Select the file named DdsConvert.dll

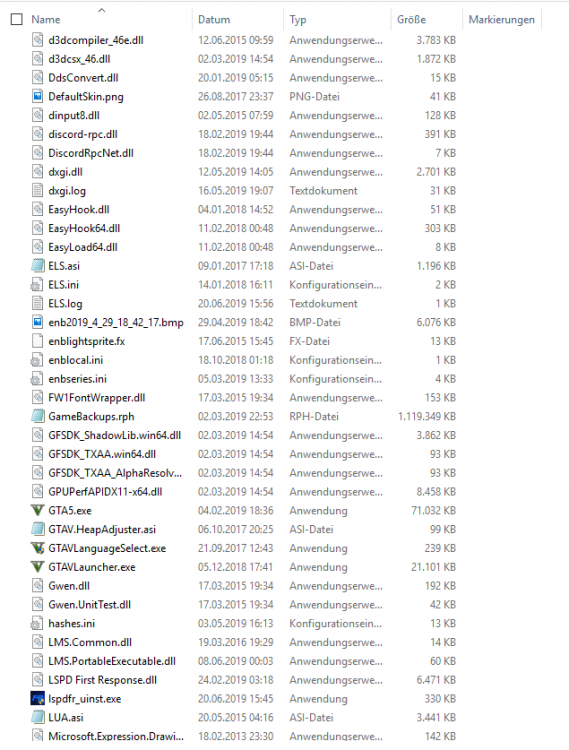tap(83, 77)
